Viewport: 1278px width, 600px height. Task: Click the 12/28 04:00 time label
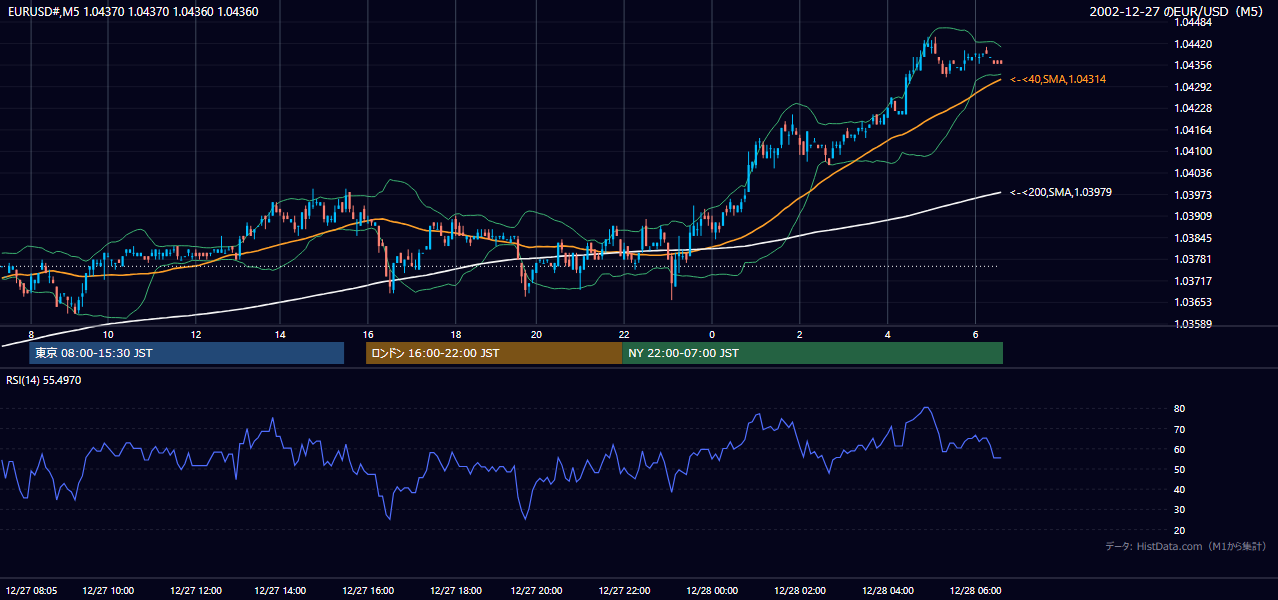click(x=888, y=590)
